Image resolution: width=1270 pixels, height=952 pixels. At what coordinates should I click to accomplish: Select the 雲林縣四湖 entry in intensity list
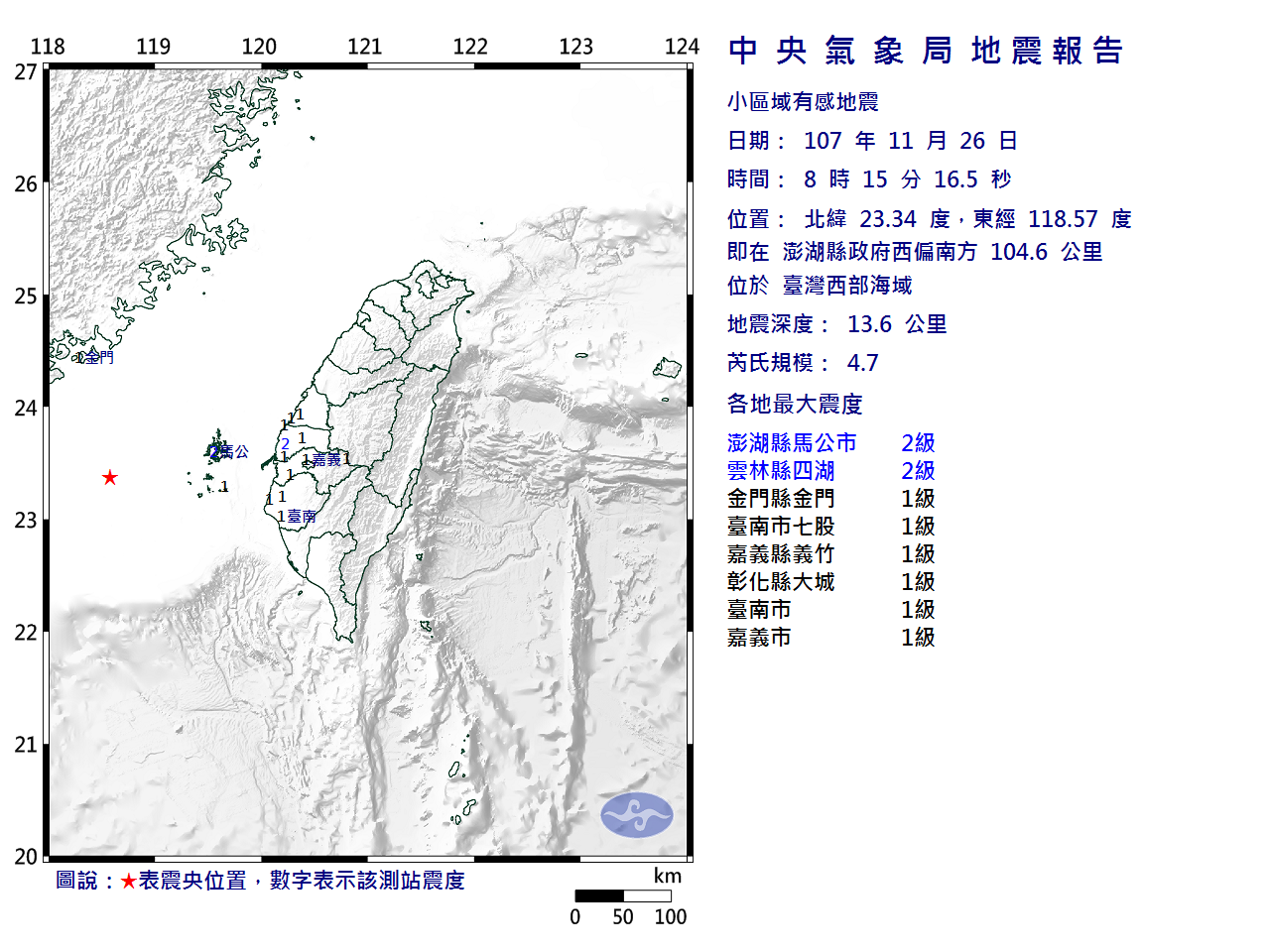point(781,471)
